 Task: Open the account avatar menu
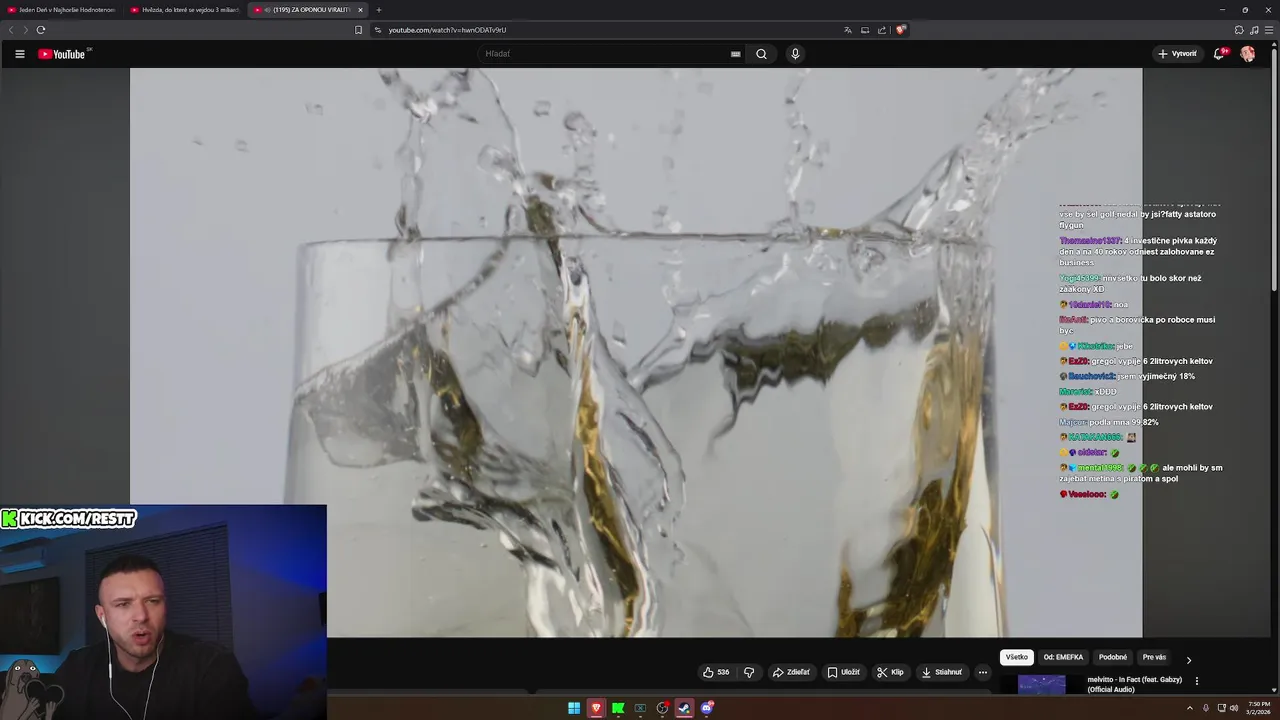[x=1247, y=54]
